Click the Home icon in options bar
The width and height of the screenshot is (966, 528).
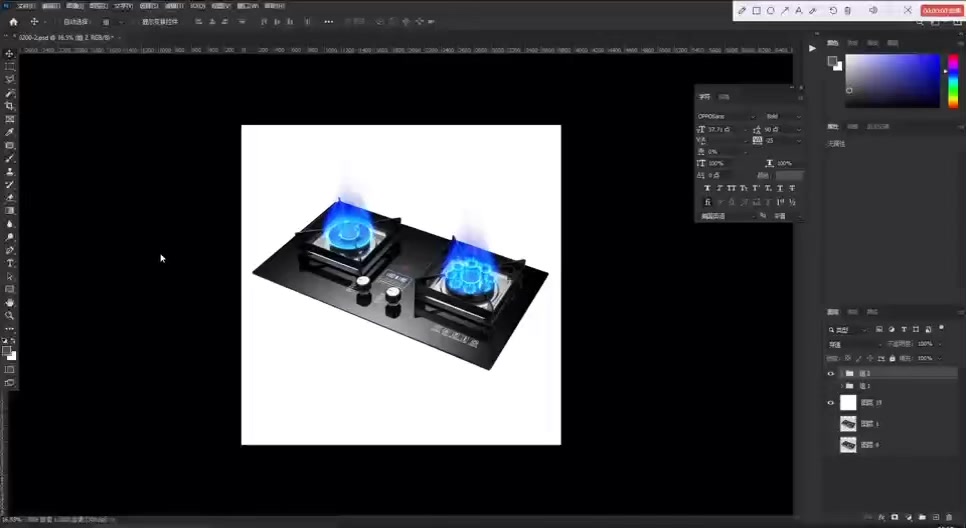[14, 22]
